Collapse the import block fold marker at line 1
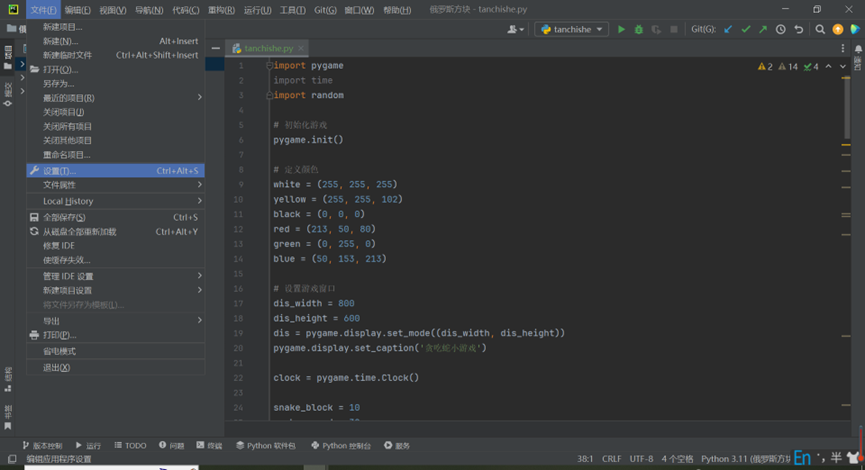This screenshot has height=470, width=865. pos(270,66)
